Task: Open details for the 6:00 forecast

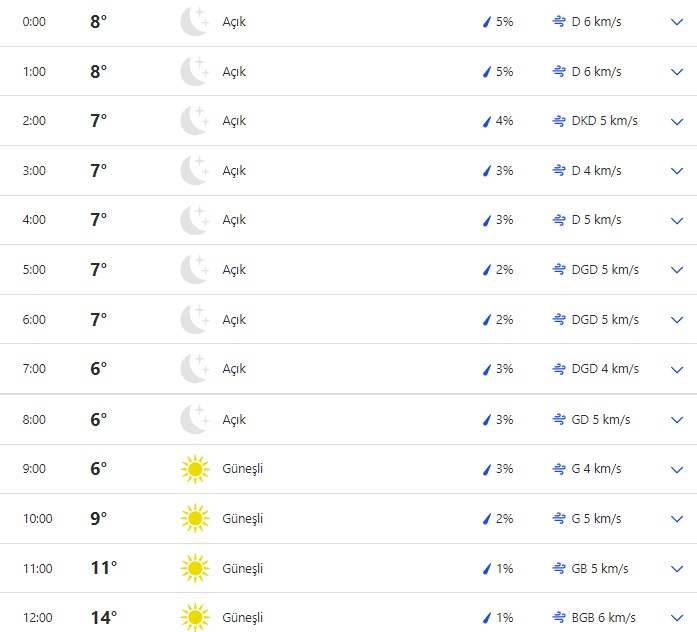Action: (x=677, y=320)
